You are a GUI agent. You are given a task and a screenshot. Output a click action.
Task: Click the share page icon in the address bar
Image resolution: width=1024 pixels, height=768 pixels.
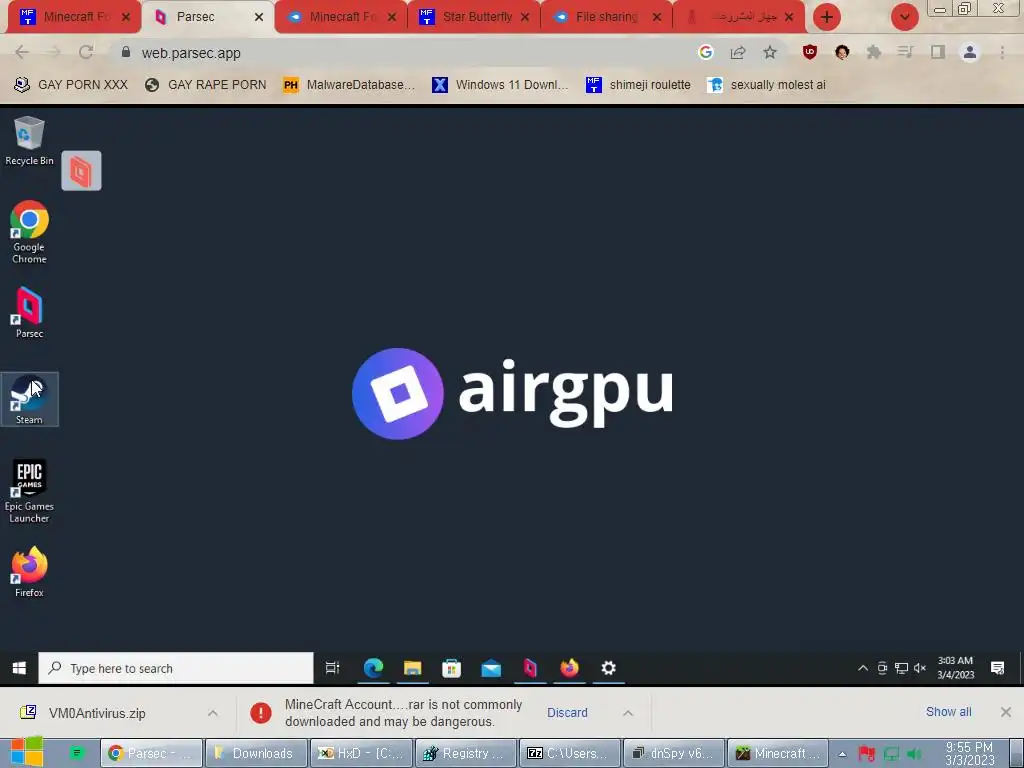[738, 52]
